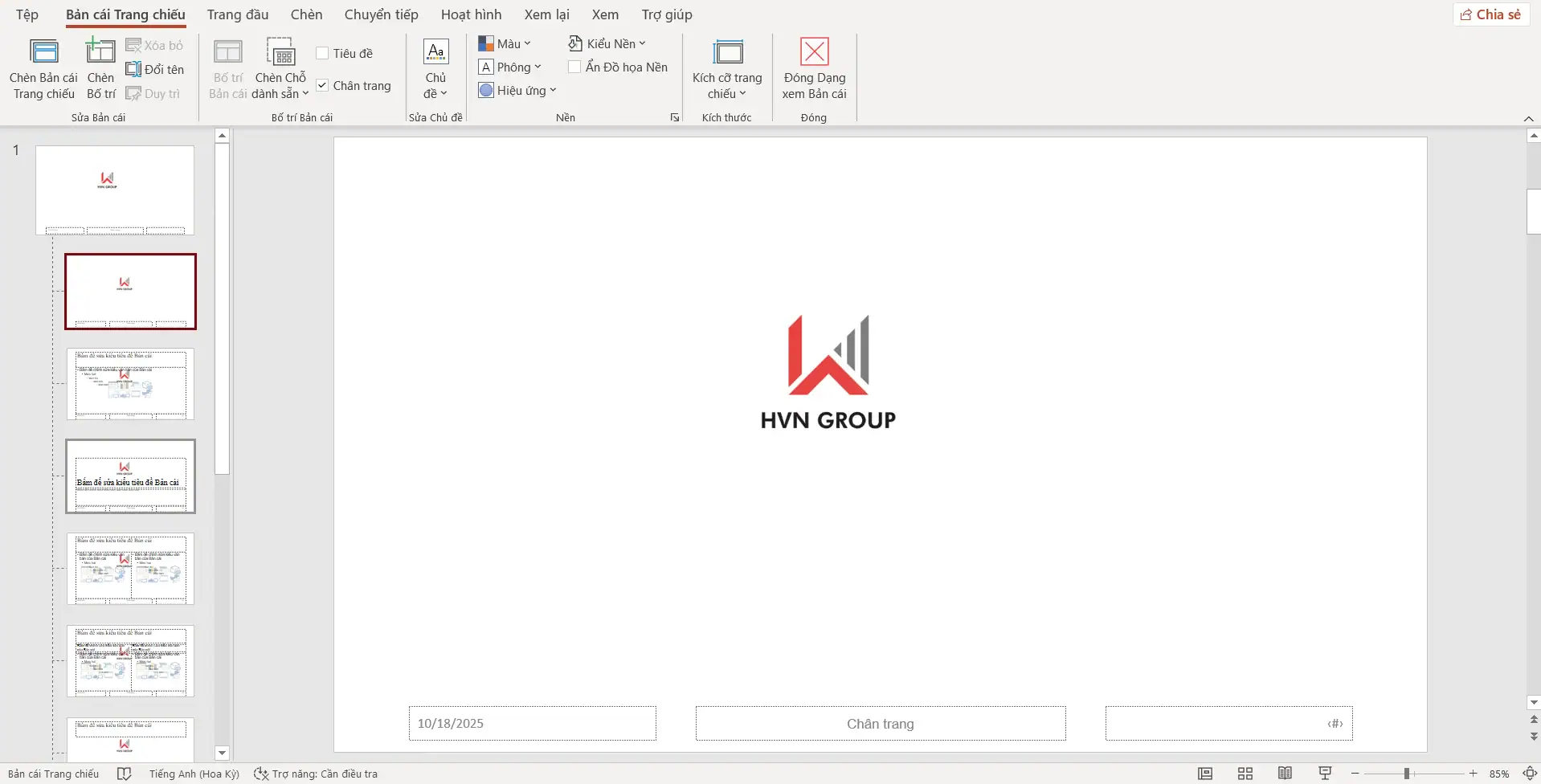Switch to the Chèn ribbon tab

[305, 14]
